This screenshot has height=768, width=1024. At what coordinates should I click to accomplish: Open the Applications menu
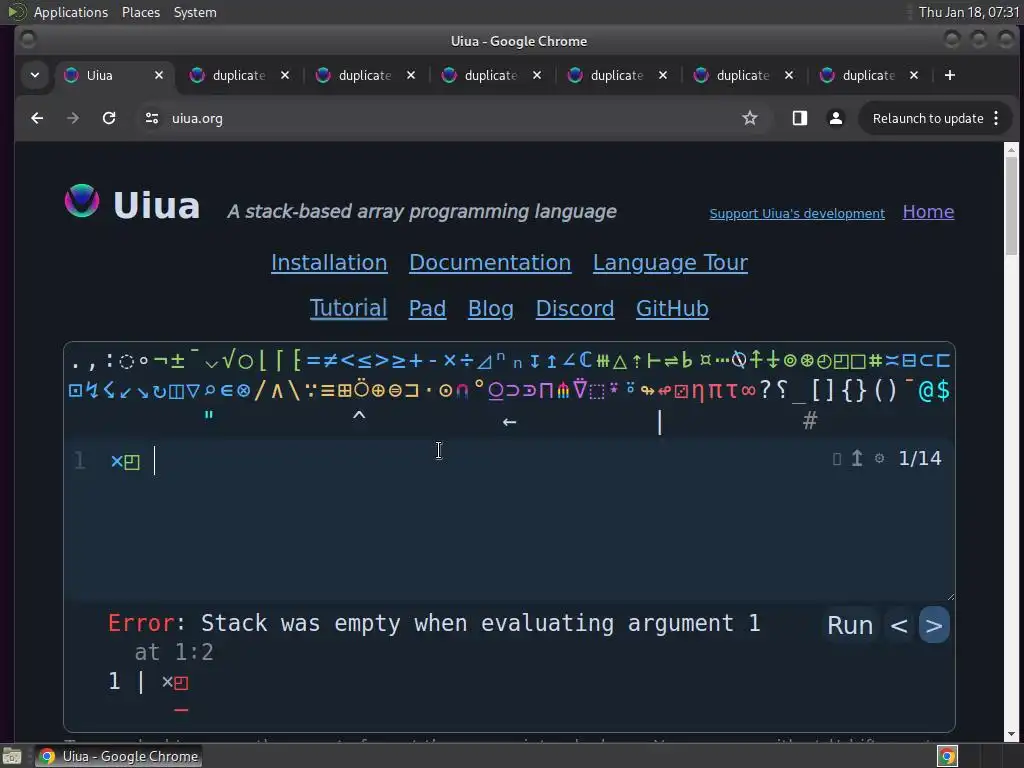click(x=71, y=12)
